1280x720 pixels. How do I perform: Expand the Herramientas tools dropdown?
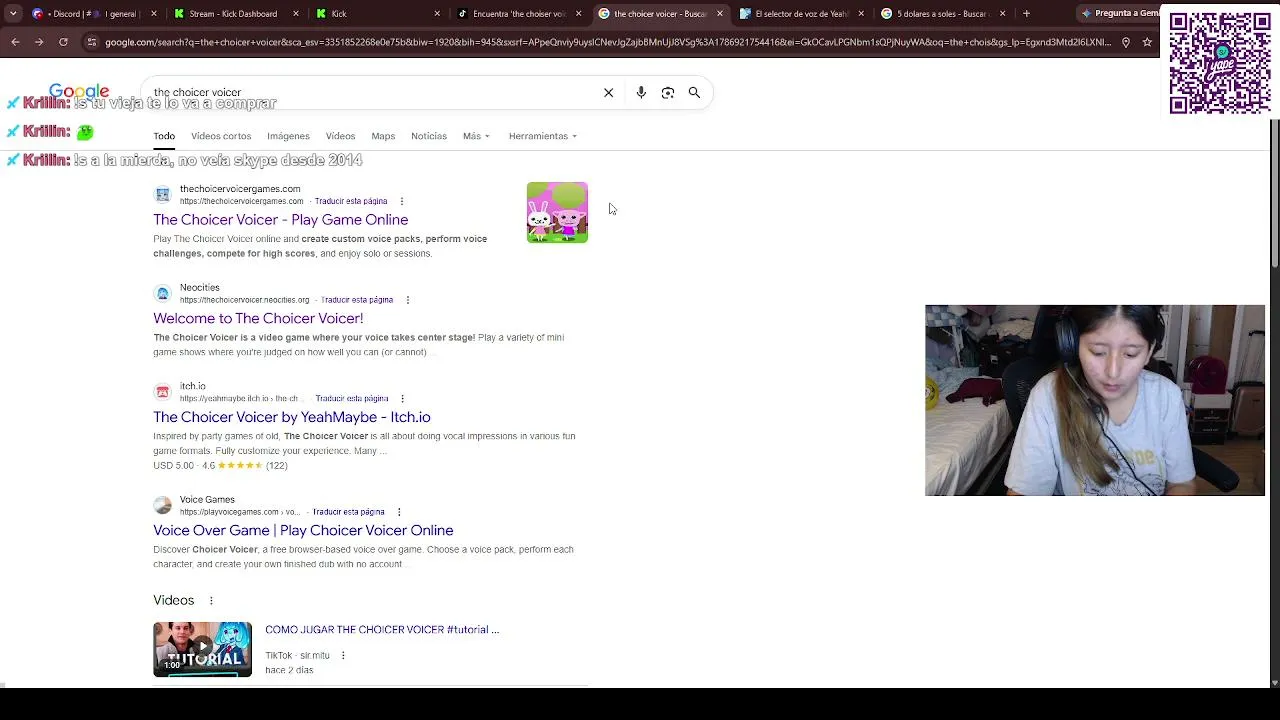[543, 137]
